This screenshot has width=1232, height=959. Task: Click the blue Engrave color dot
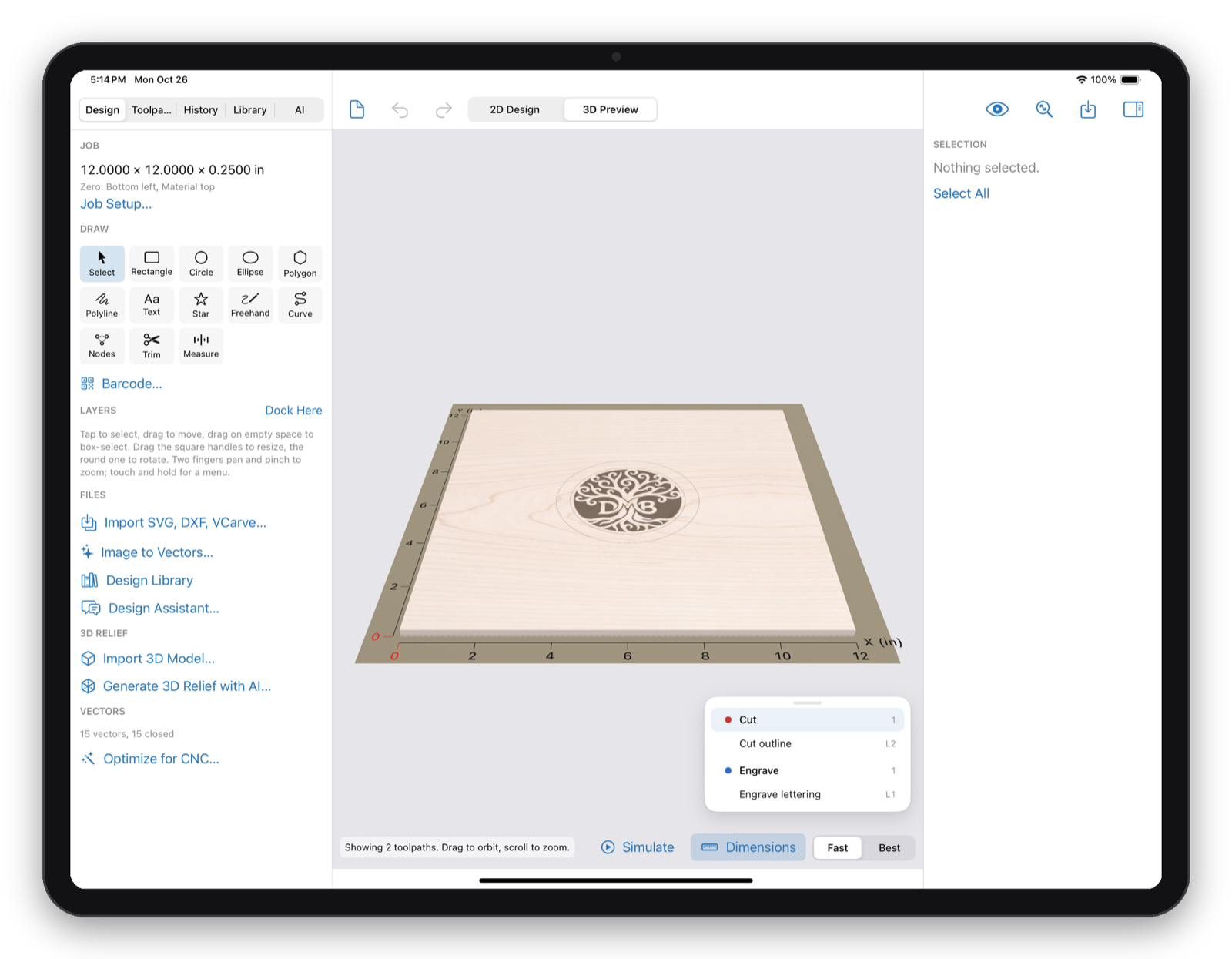click(x=728, y=770)
